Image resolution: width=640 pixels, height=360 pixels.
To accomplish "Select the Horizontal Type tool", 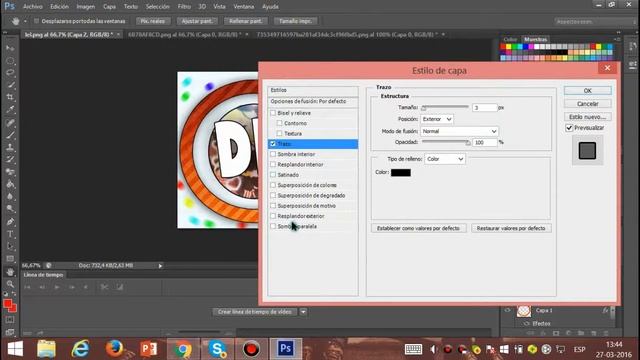I will [x=10, y=234].
